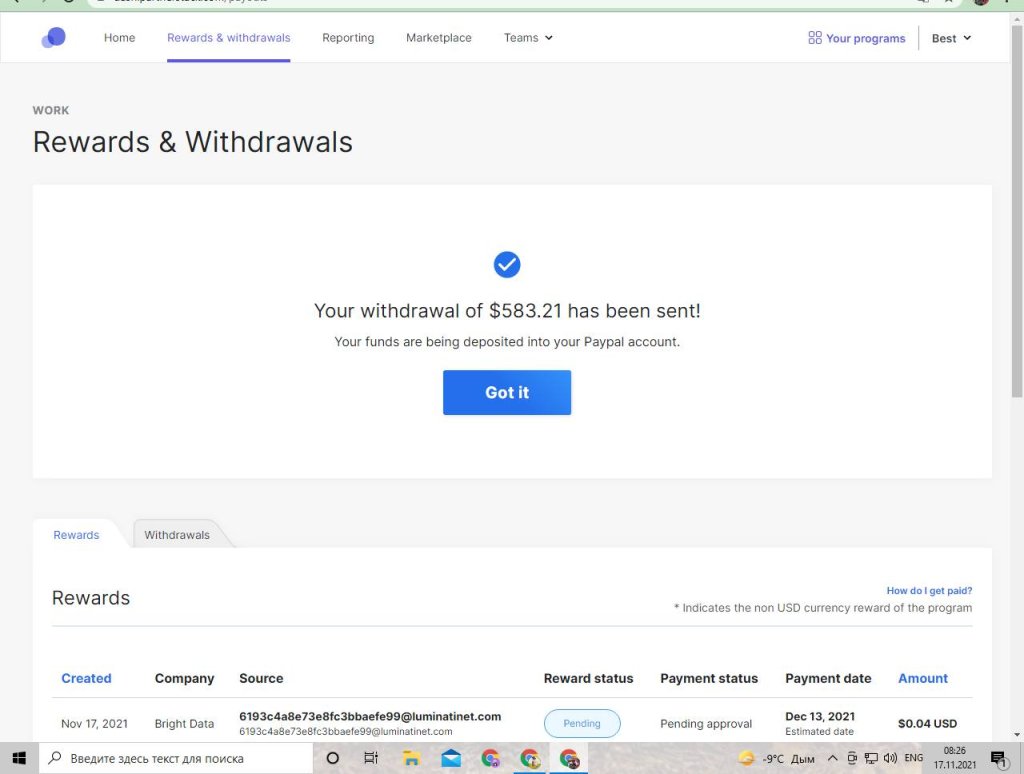Sort by Amount column header

pyautogui.click(x=922, y=678)
